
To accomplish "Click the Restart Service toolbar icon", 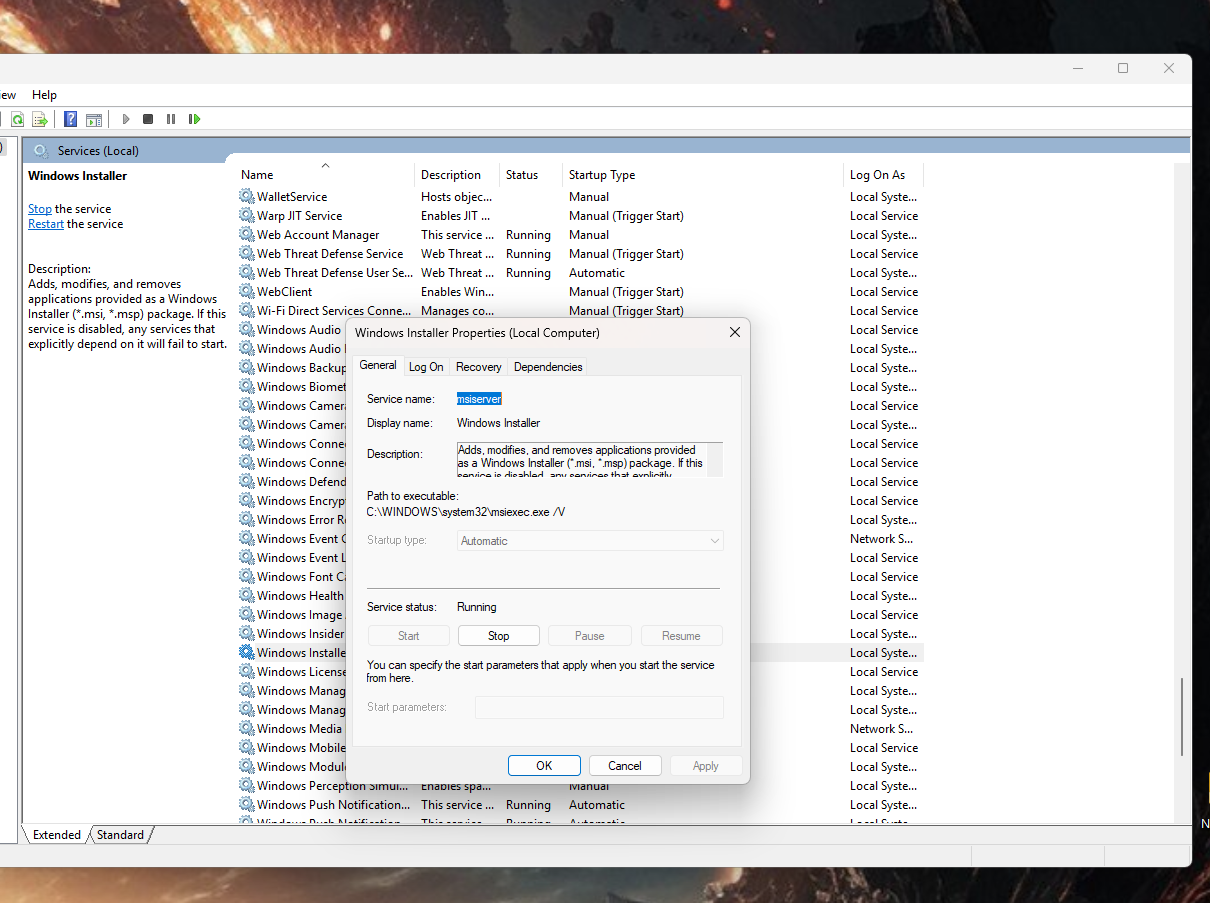I will pyautogui.click(x=194, y=118).
